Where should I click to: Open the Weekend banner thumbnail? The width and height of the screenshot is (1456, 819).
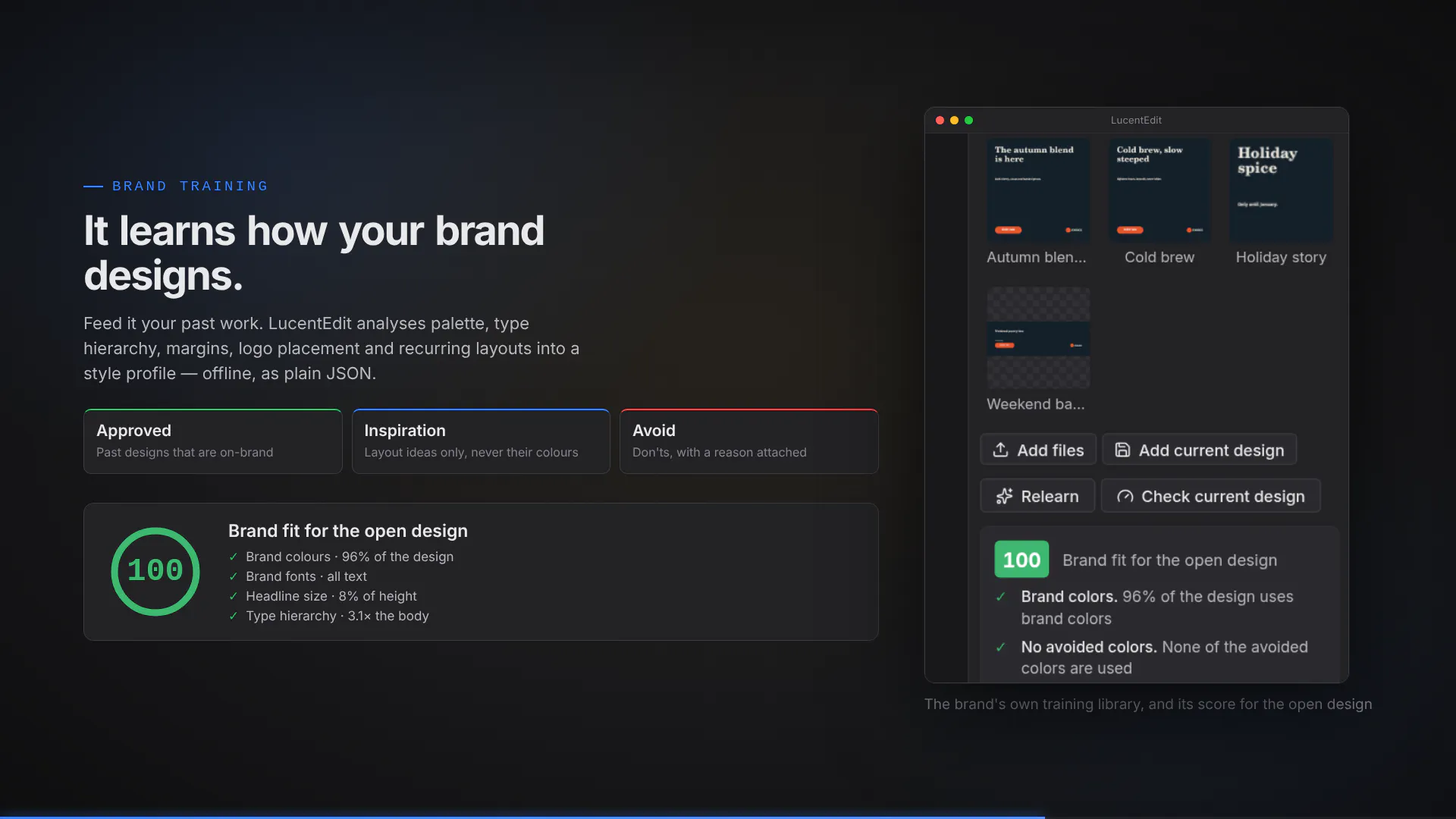coord(1037,337)
